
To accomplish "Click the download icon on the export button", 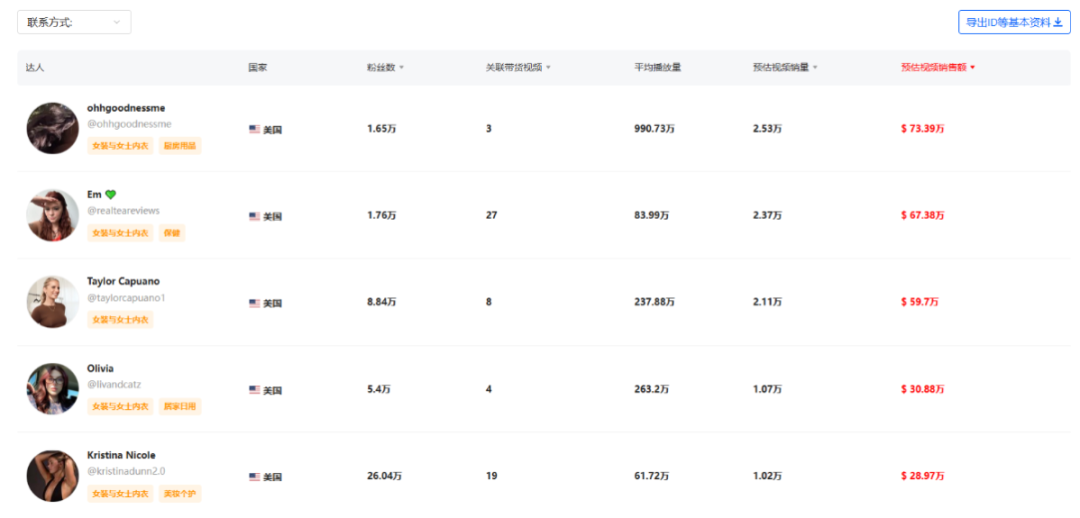I will pos(1058,22).
